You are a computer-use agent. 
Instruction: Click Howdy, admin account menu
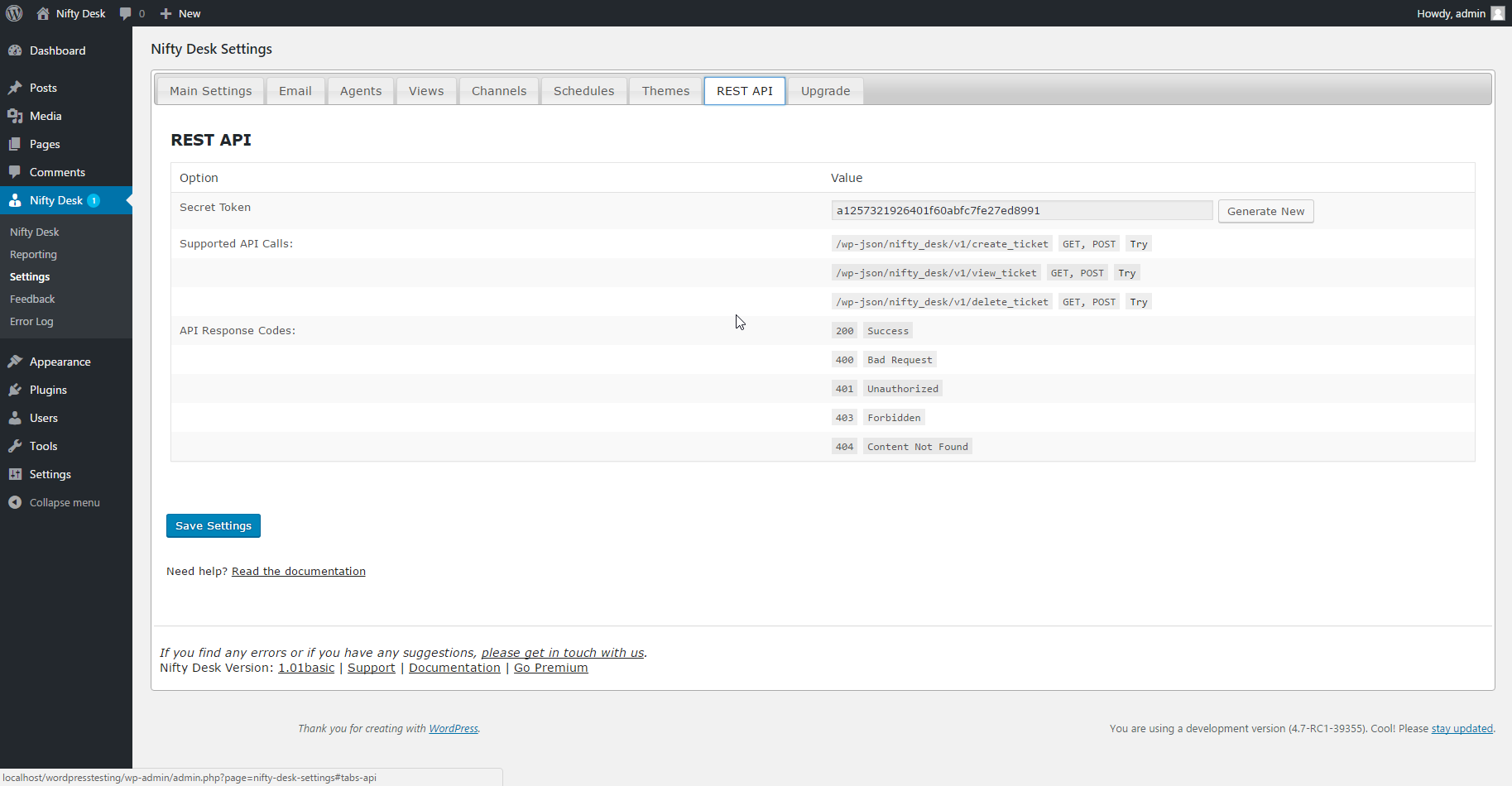pyautogui.click(x=1461, y=13)
